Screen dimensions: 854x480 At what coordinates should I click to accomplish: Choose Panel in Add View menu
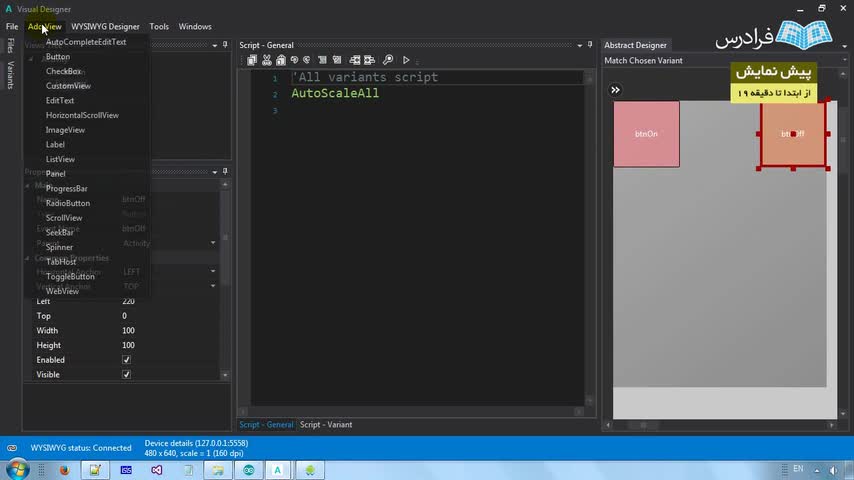(56, 174)
